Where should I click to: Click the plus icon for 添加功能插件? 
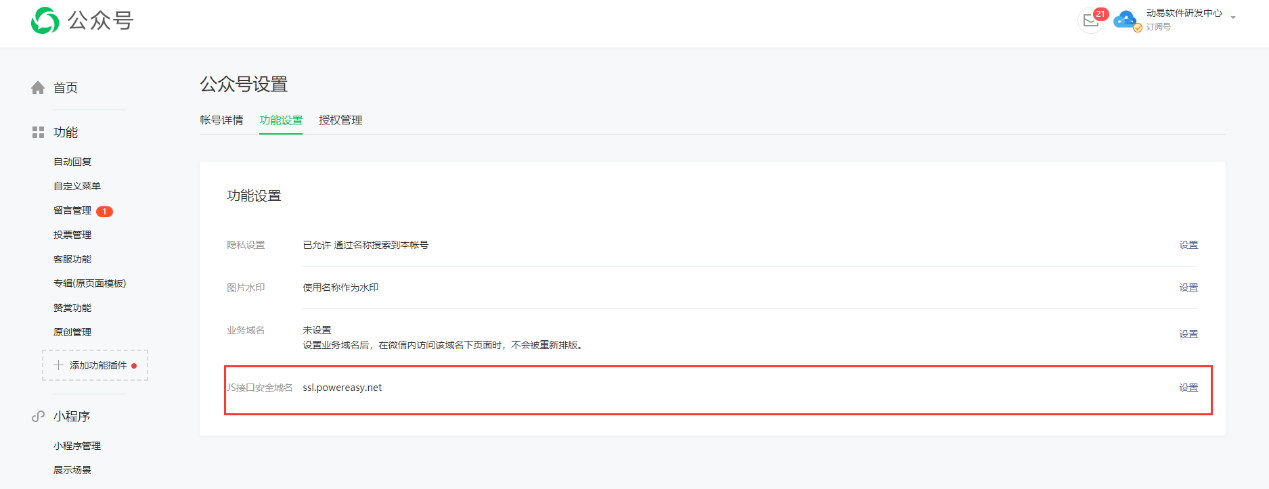tap(58, 366)
